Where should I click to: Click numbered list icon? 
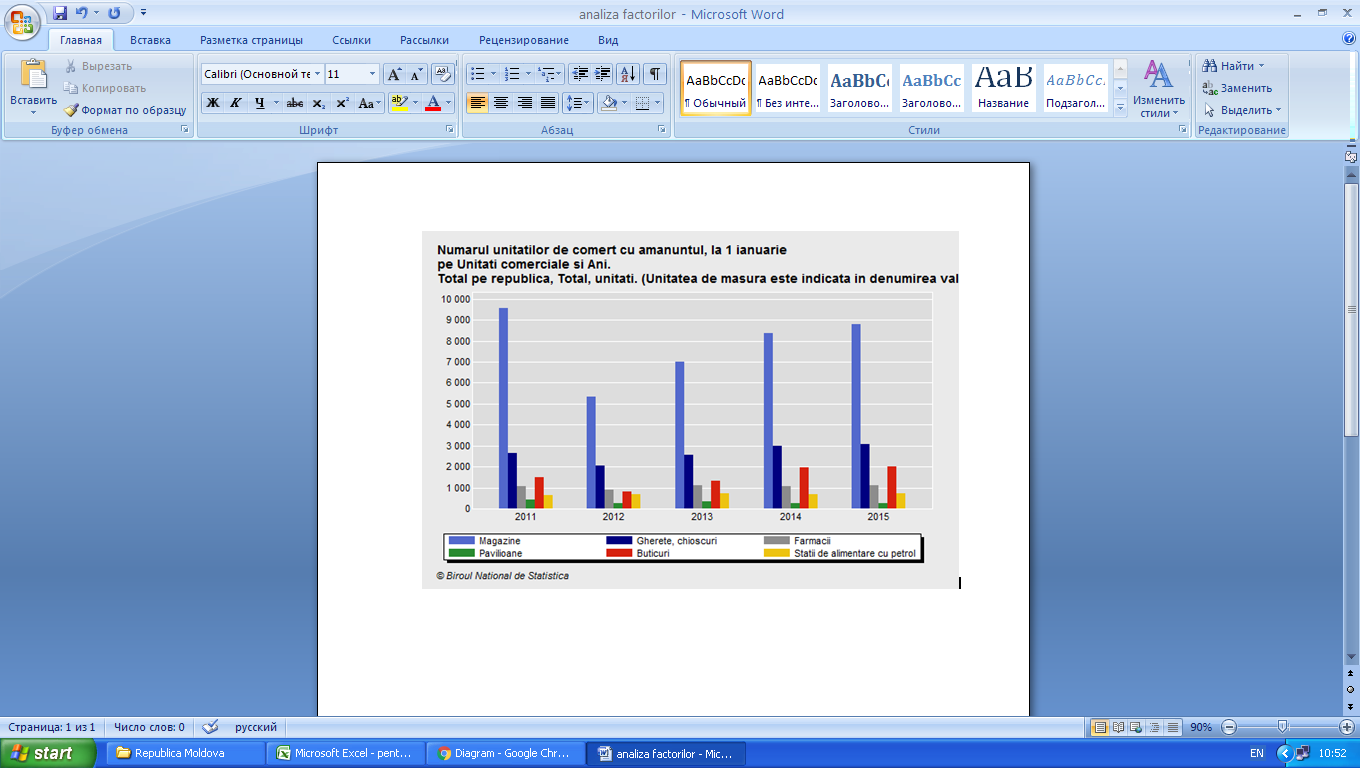tap(512, 74)
